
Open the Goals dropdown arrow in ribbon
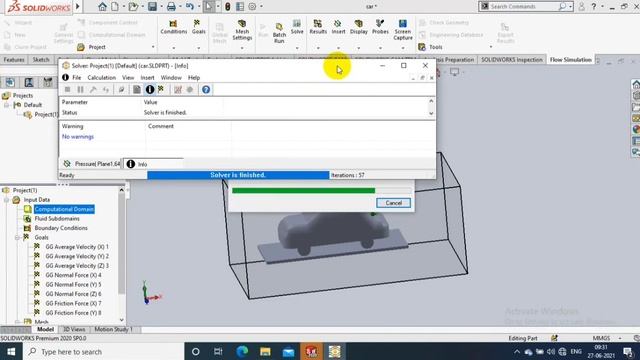point(199,48)
